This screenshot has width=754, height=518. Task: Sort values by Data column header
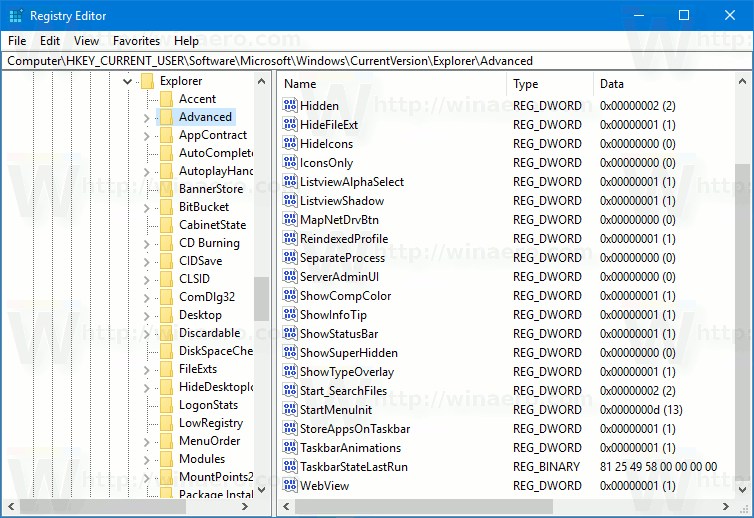(x=664, y=84)
